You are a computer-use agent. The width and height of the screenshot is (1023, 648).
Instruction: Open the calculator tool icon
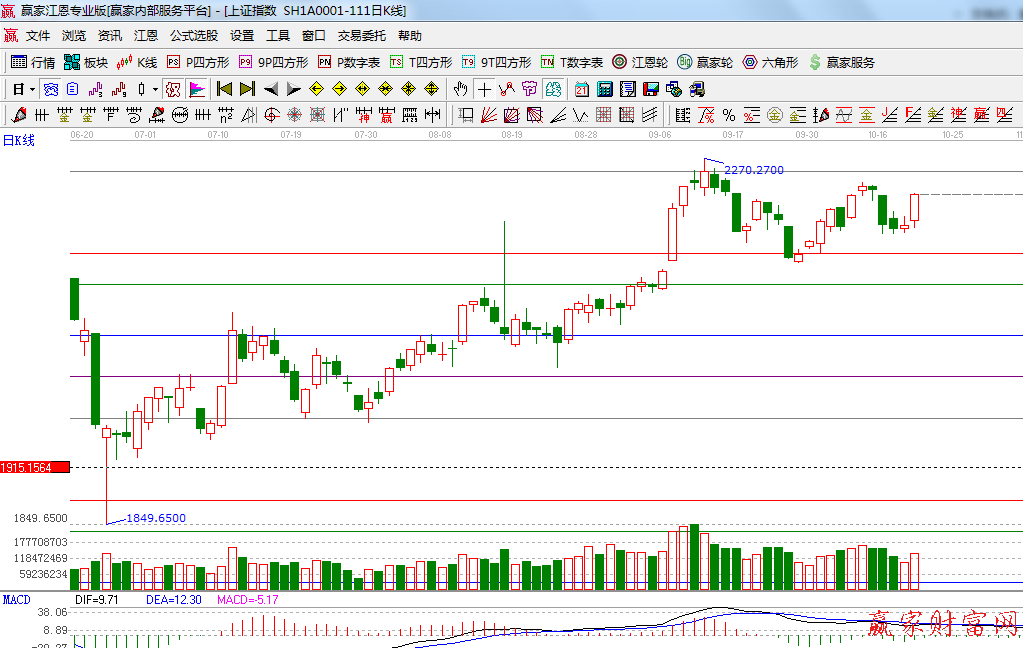[605, 89]
